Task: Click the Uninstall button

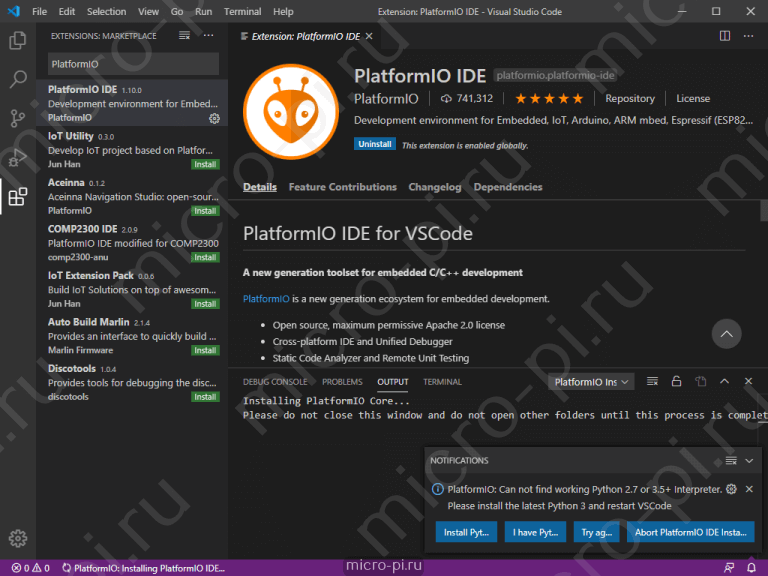Action: [x=375, y=144]
